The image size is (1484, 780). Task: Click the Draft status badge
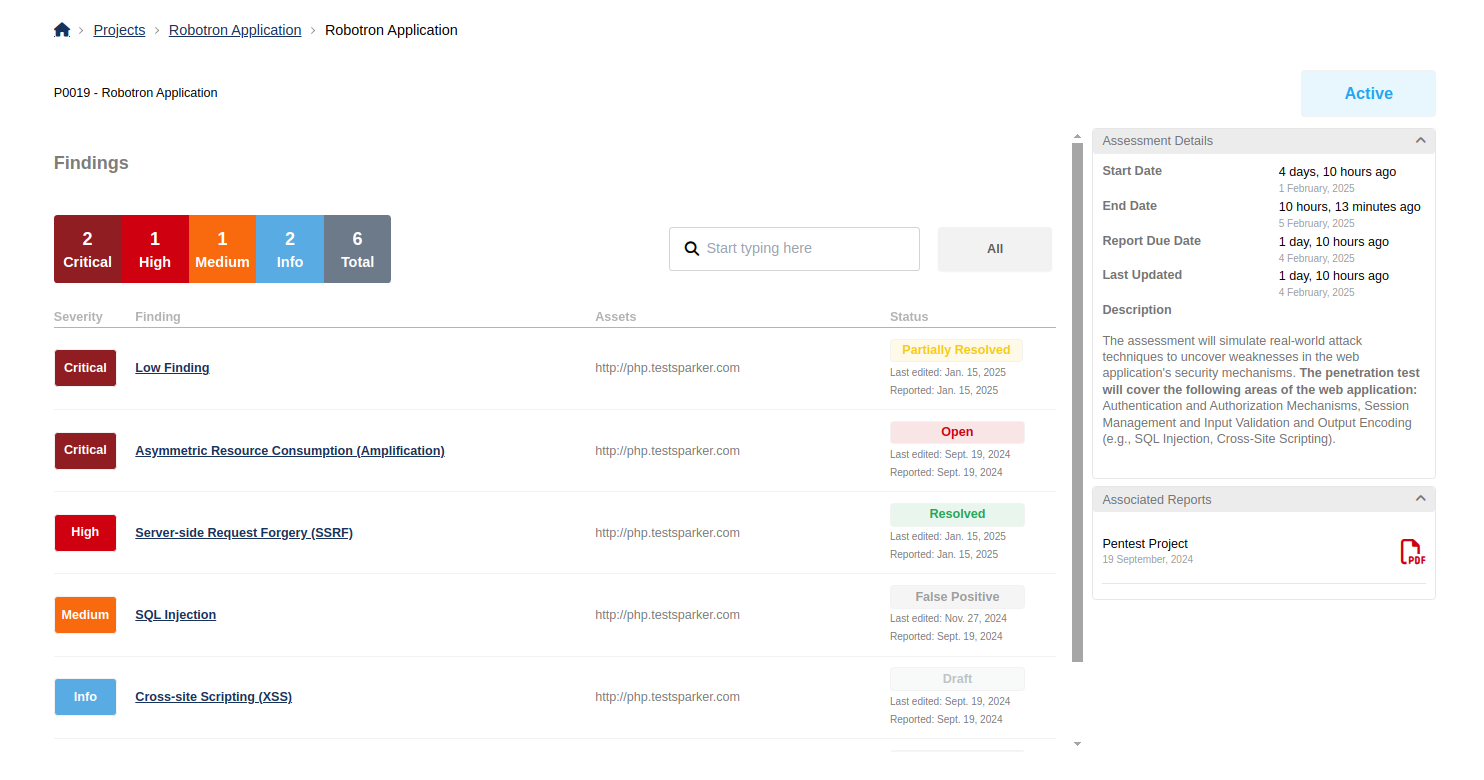[957, 679]
